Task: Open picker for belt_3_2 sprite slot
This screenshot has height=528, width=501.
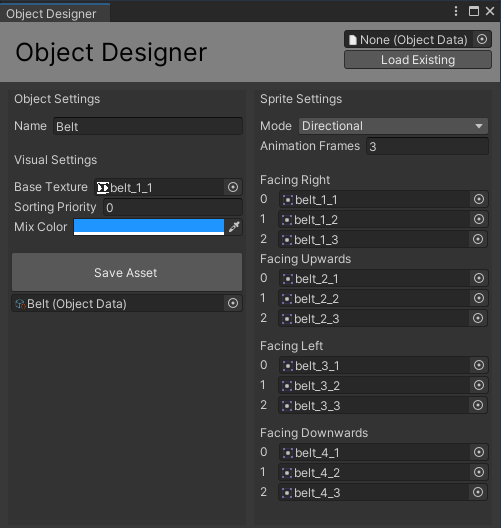Action: tap(478, 385)
